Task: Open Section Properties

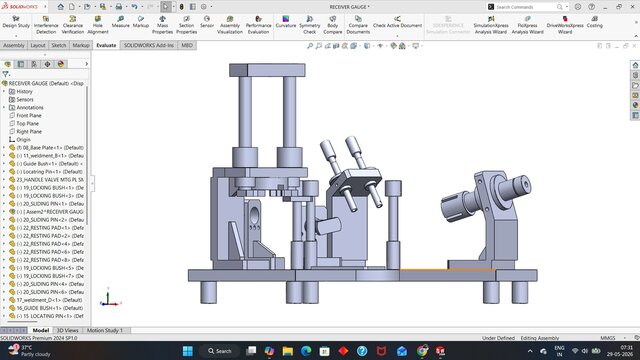Action: tap(187, 25)
